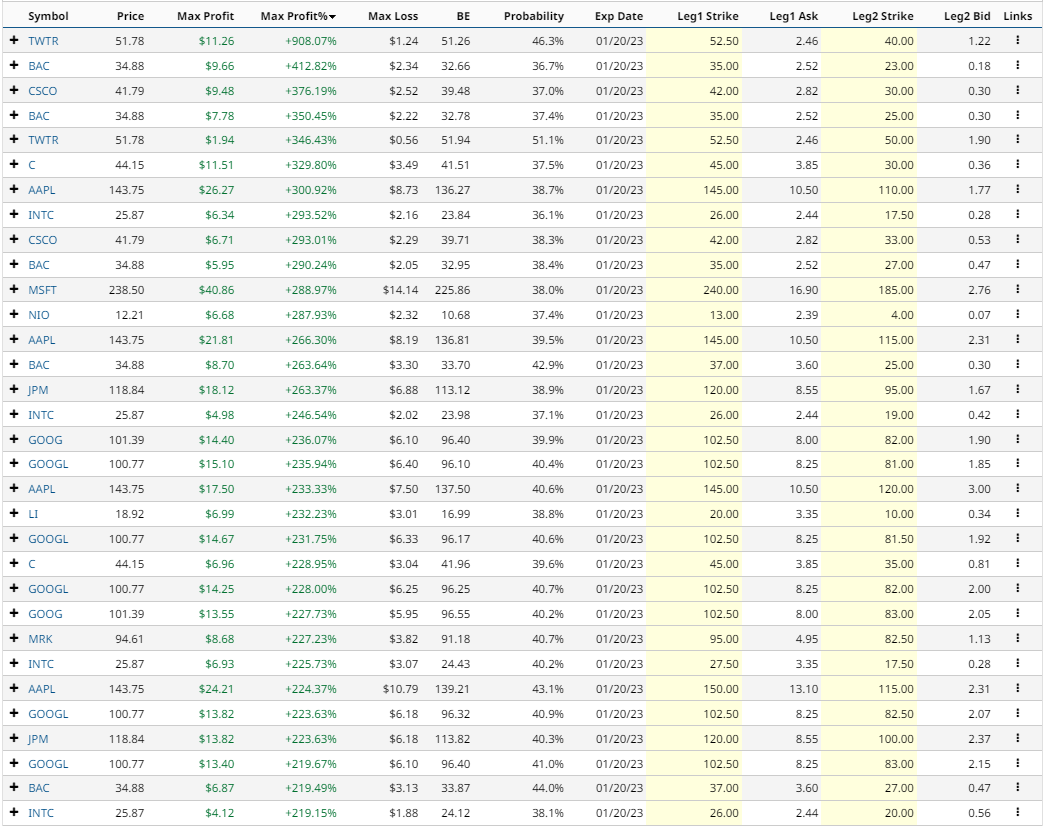Select the 185.00 Leg2 Strike cell
Screen dimensions: 1050x826
(x=896, y=290)
